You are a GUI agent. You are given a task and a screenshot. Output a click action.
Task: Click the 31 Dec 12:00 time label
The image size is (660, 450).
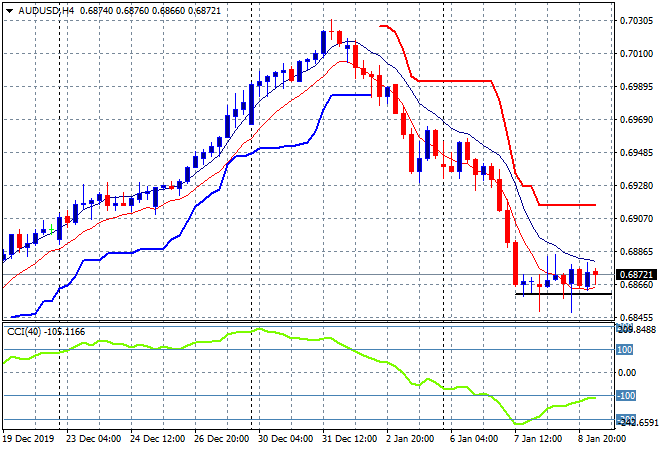click(x=349, y=439)
